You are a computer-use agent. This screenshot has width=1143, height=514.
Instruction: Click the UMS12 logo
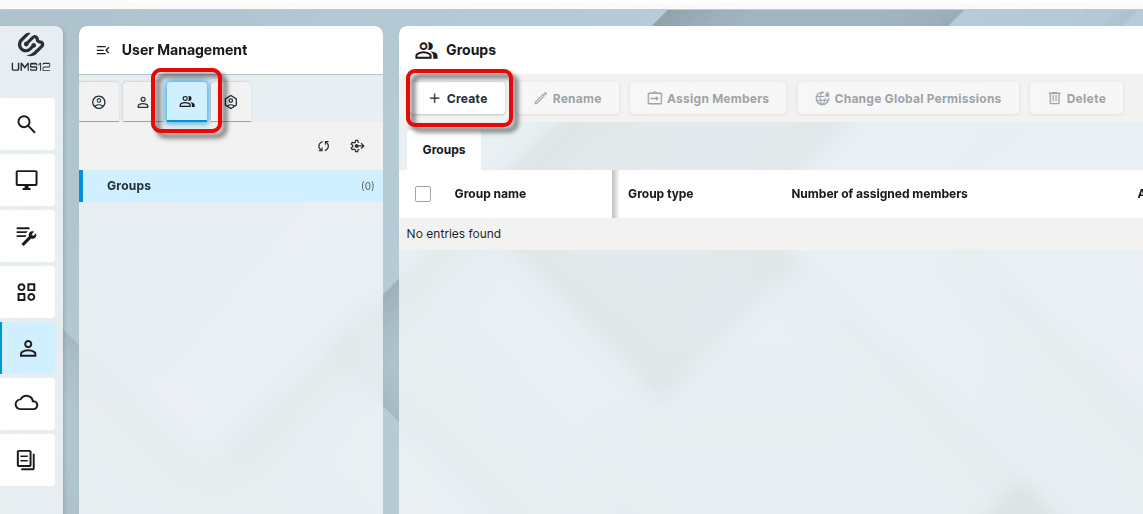31,52
